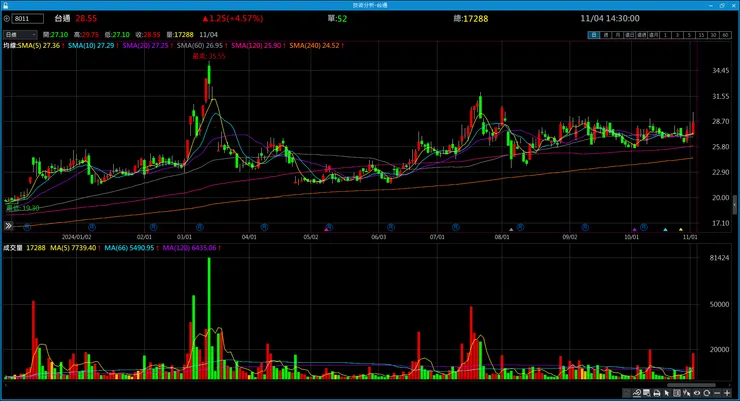Click the magenta triangle marker near 05/02

point(326,229)
